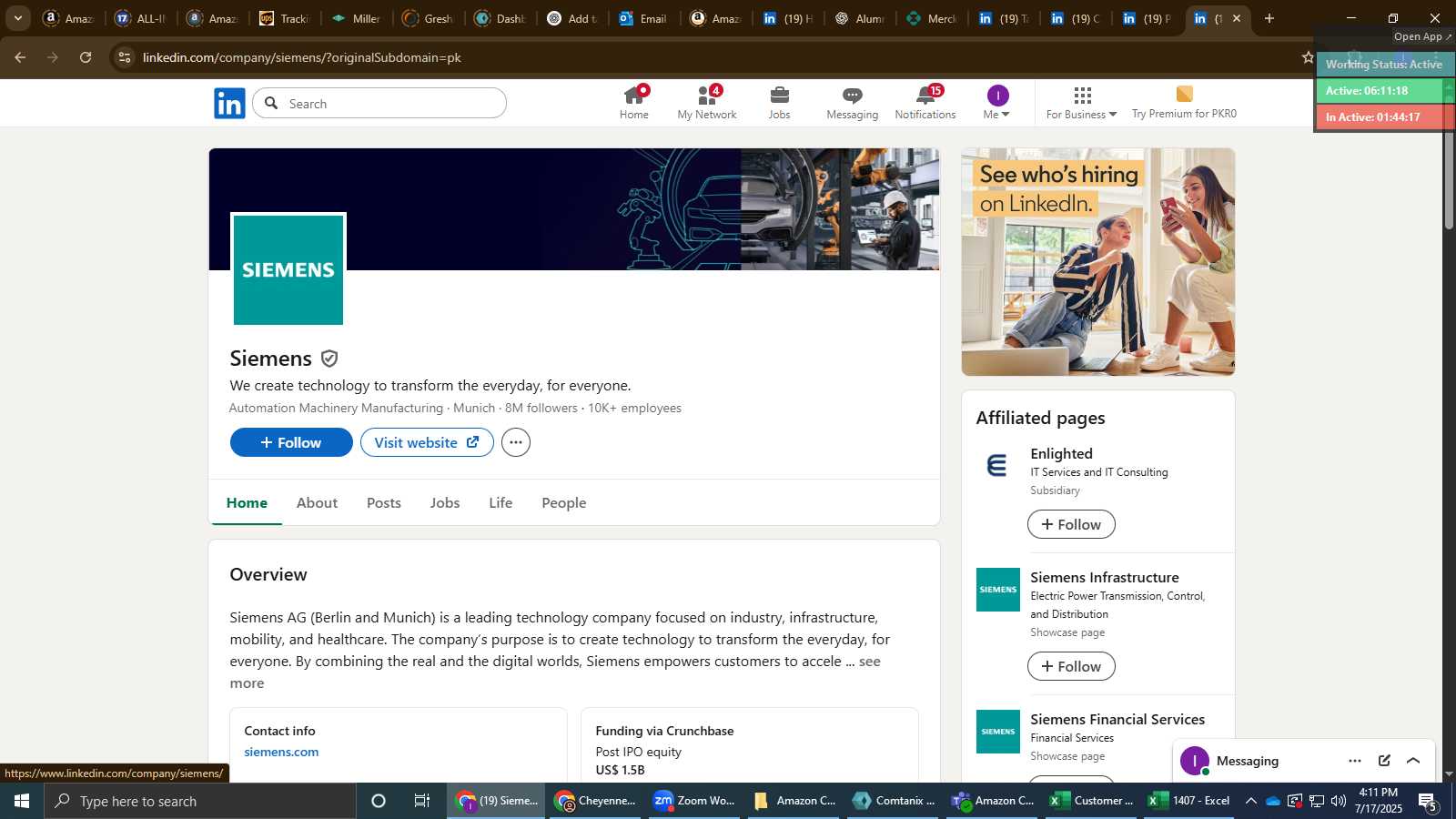Click Siemens Financial Services logo icon
The width and height of the screenshot is (1456, 819).
(x=997, y=732)
